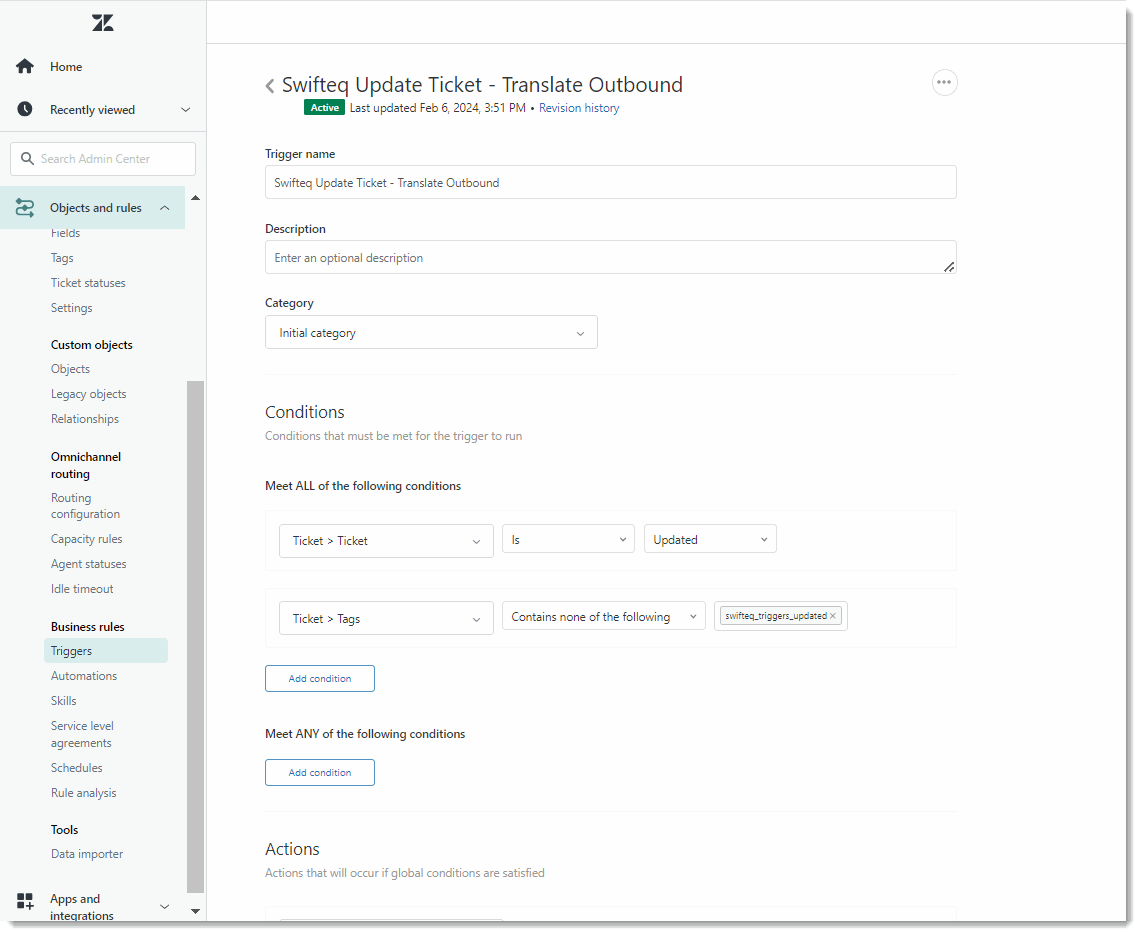Screen dimensions: 1135x932
Task: Click the back arrow beside the trigger title
Action: 269,86
